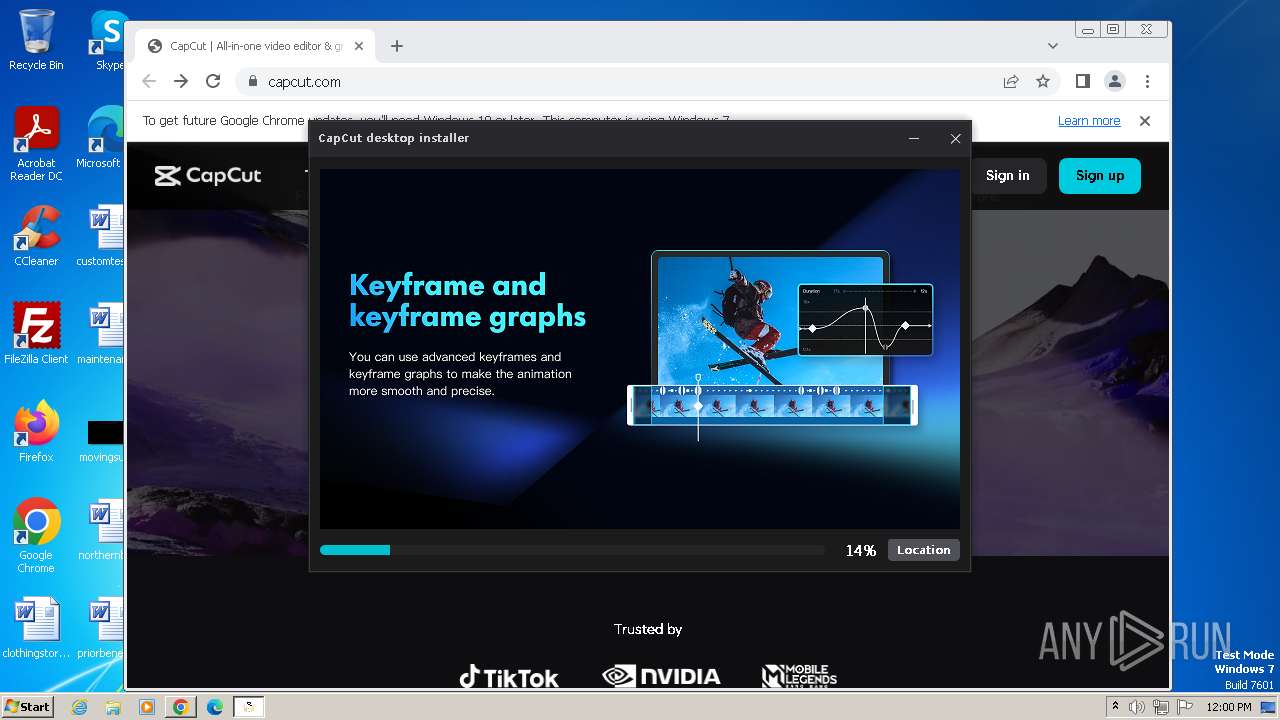1280x720 pixels.
Task: Close the CapCut browser tab
Action: [x=359, y=46]
